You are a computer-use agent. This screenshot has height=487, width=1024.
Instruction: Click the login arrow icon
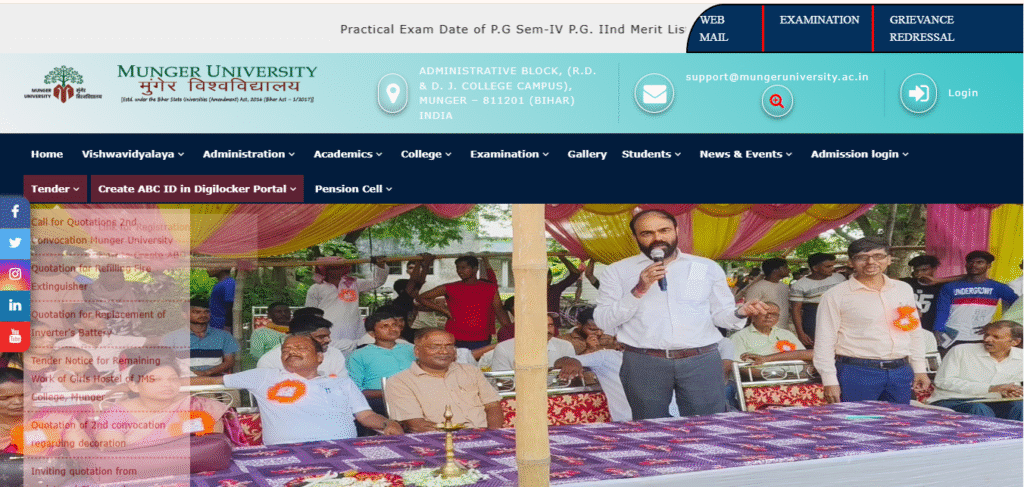tap(918, 93)
